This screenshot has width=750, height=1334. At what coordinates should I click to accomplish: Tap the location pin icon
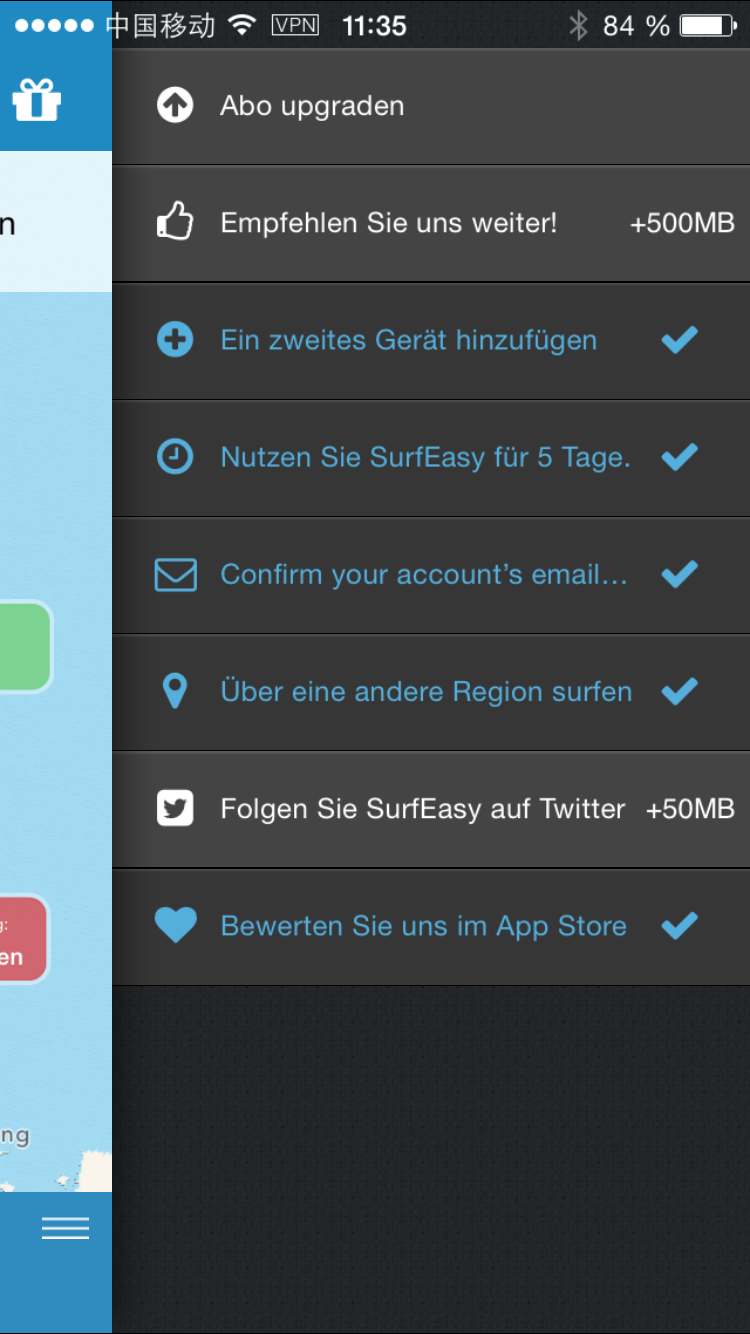pos(175,691)
